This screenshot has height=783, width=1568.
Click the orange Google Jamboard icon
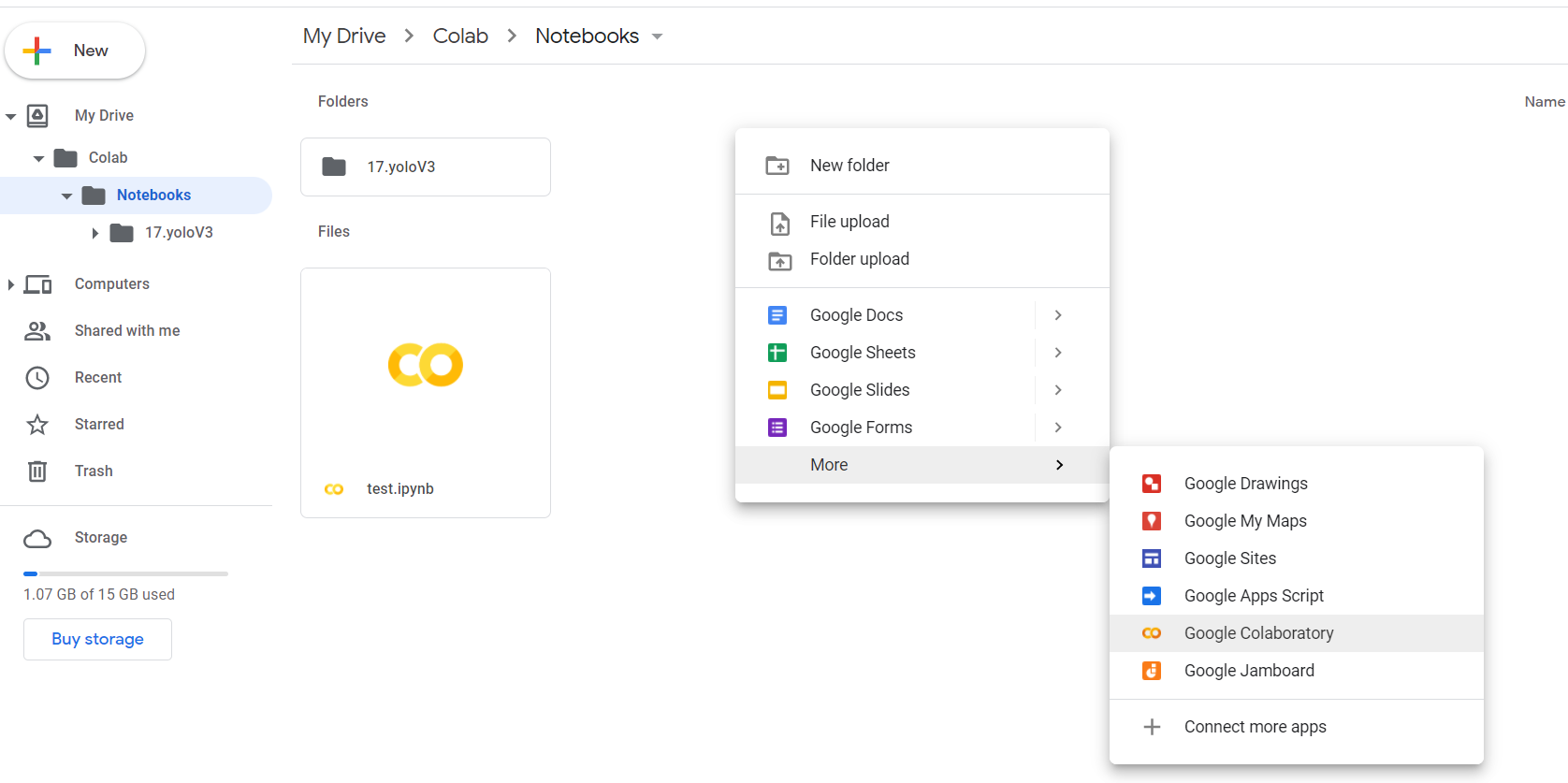1152,671
